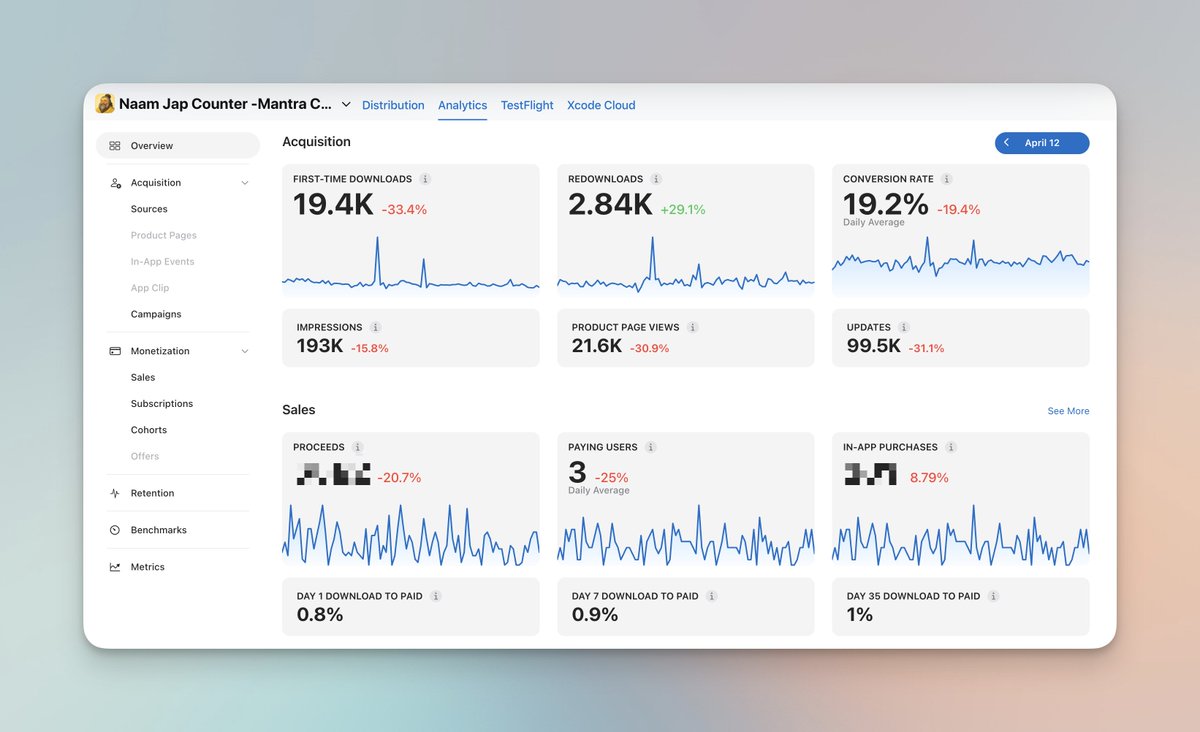Click the 99.5K updates value

874,346
